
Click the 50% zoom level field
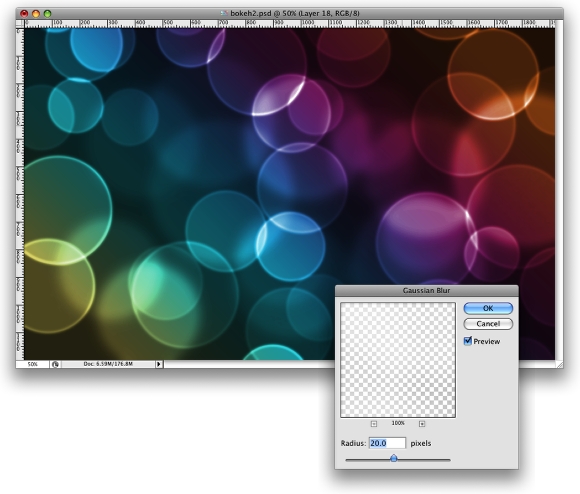point(33,364)
